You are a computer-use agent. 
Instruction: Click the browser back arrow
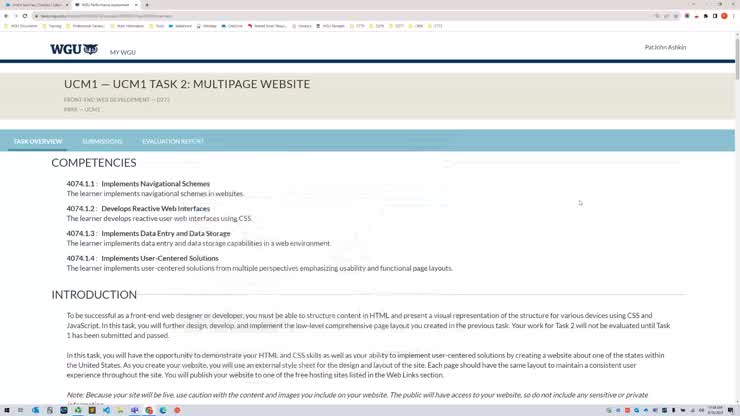click(5, 16)
